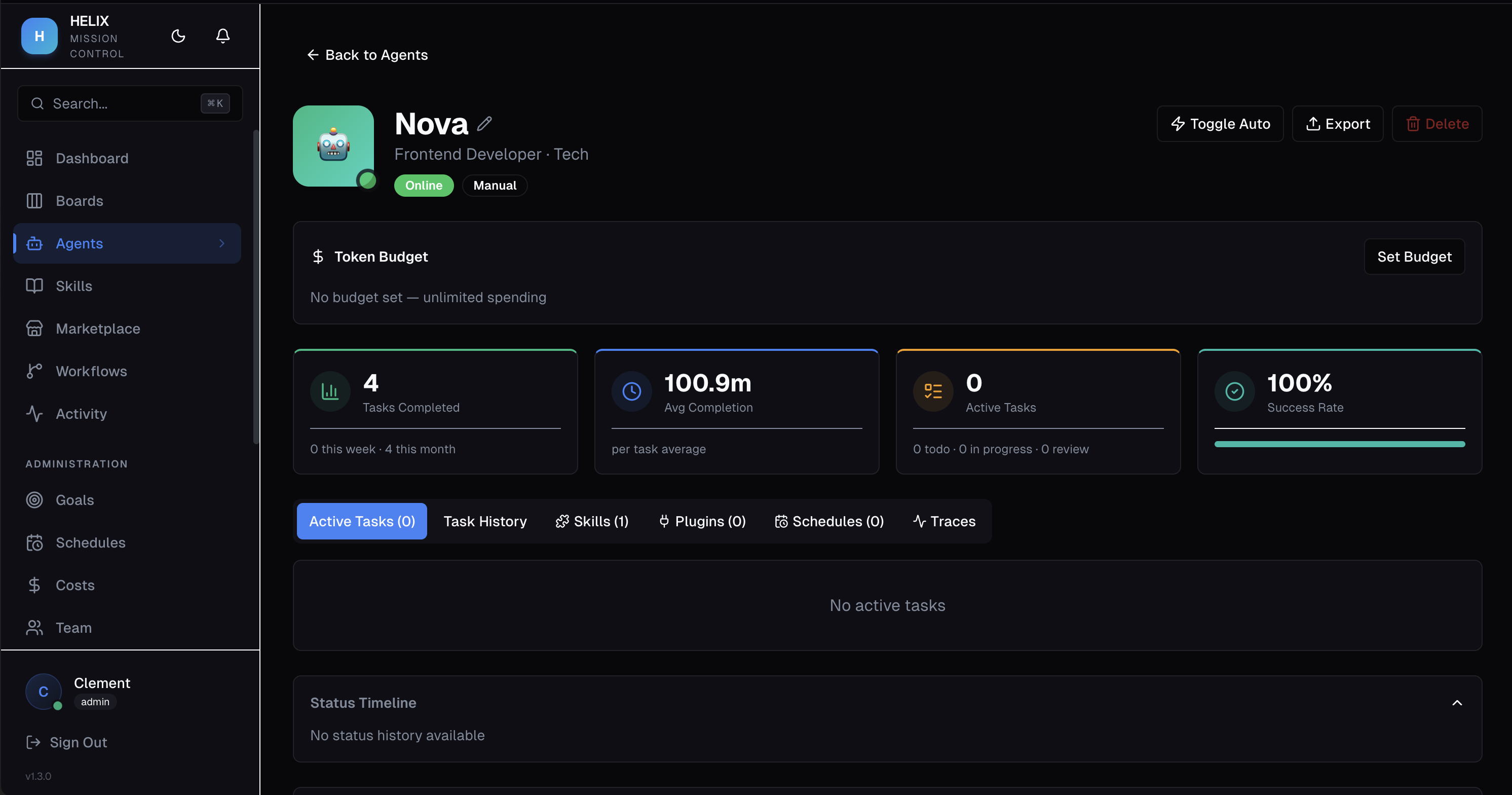Open Dashboard from sidebar
1512x795 pixels.
coord(92,159)
